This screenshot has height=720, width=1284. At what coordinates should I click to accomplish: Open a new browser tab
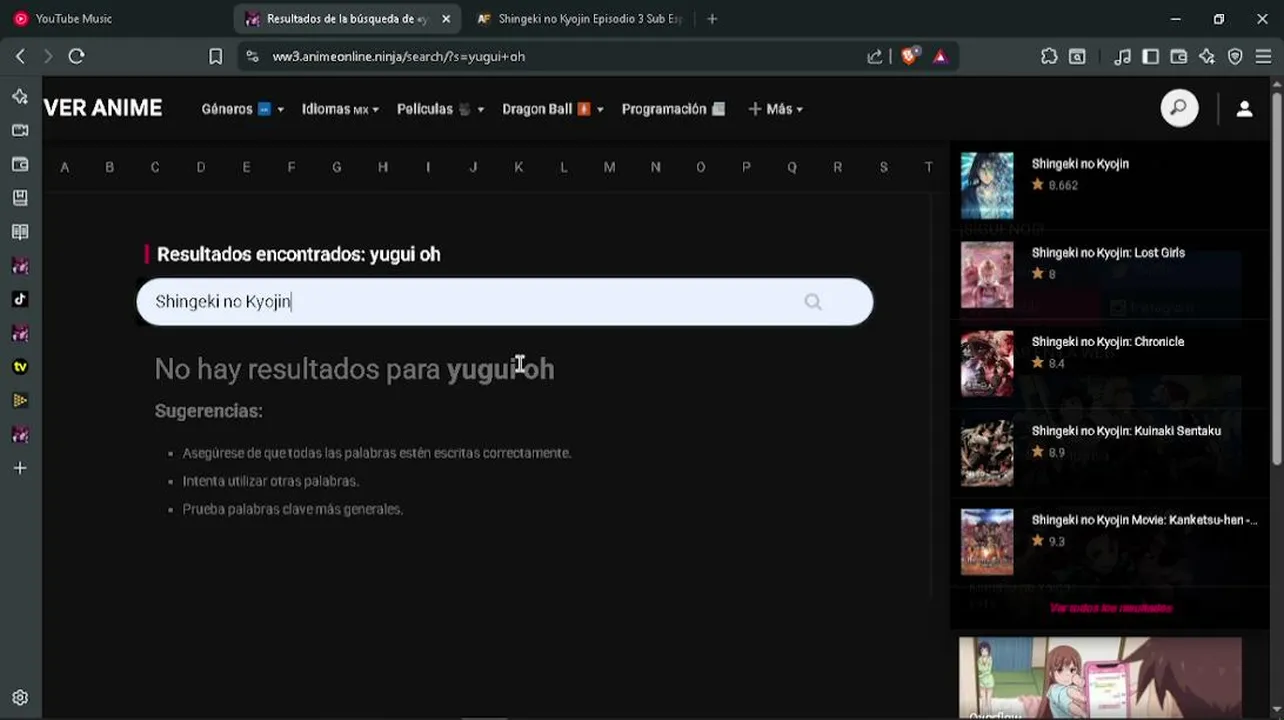tap(712, 19)
